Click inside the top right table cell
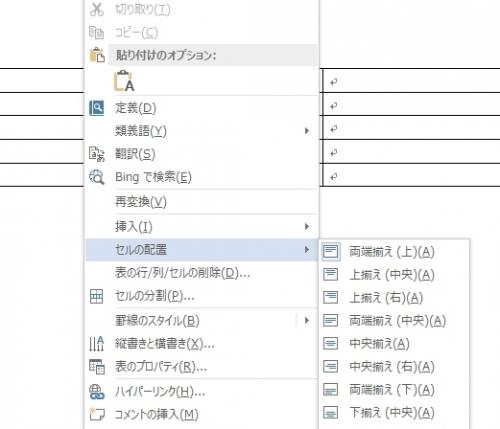Viewport: 500px width, 429px height. click(411, 81)
